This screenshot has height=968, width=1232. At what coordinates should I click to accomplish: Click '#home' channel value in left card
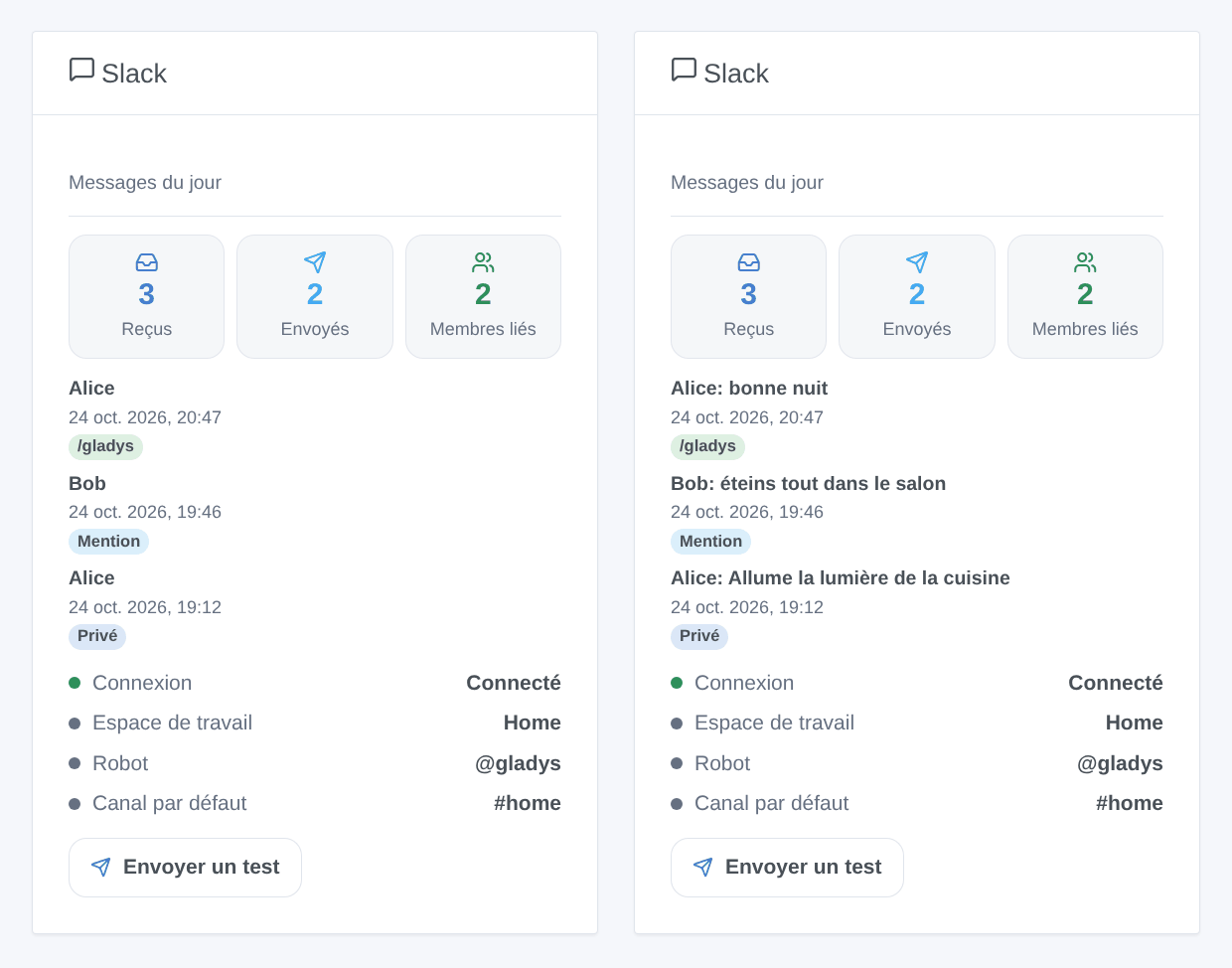528,803
